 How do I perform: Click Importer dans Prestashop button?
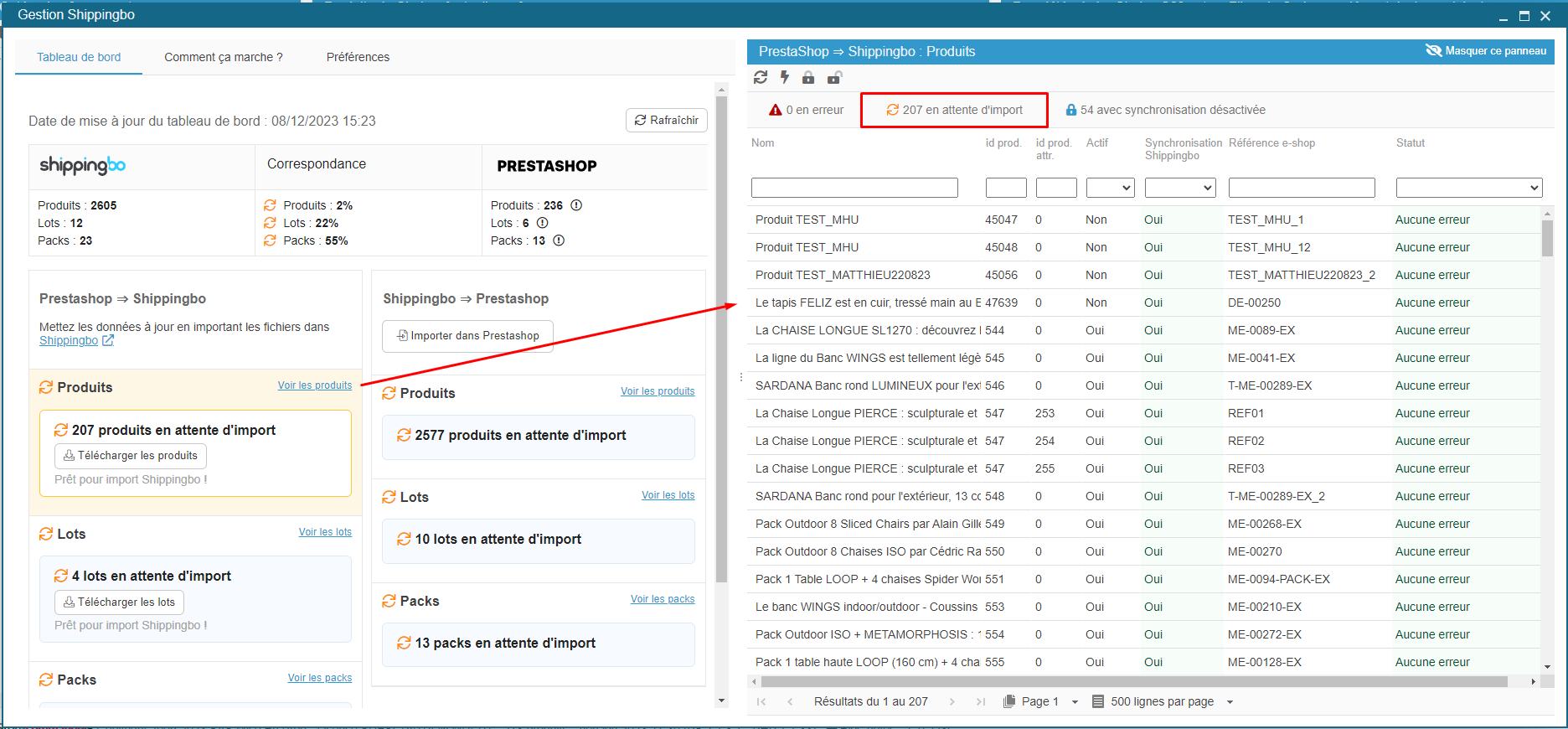pos(467,336)
